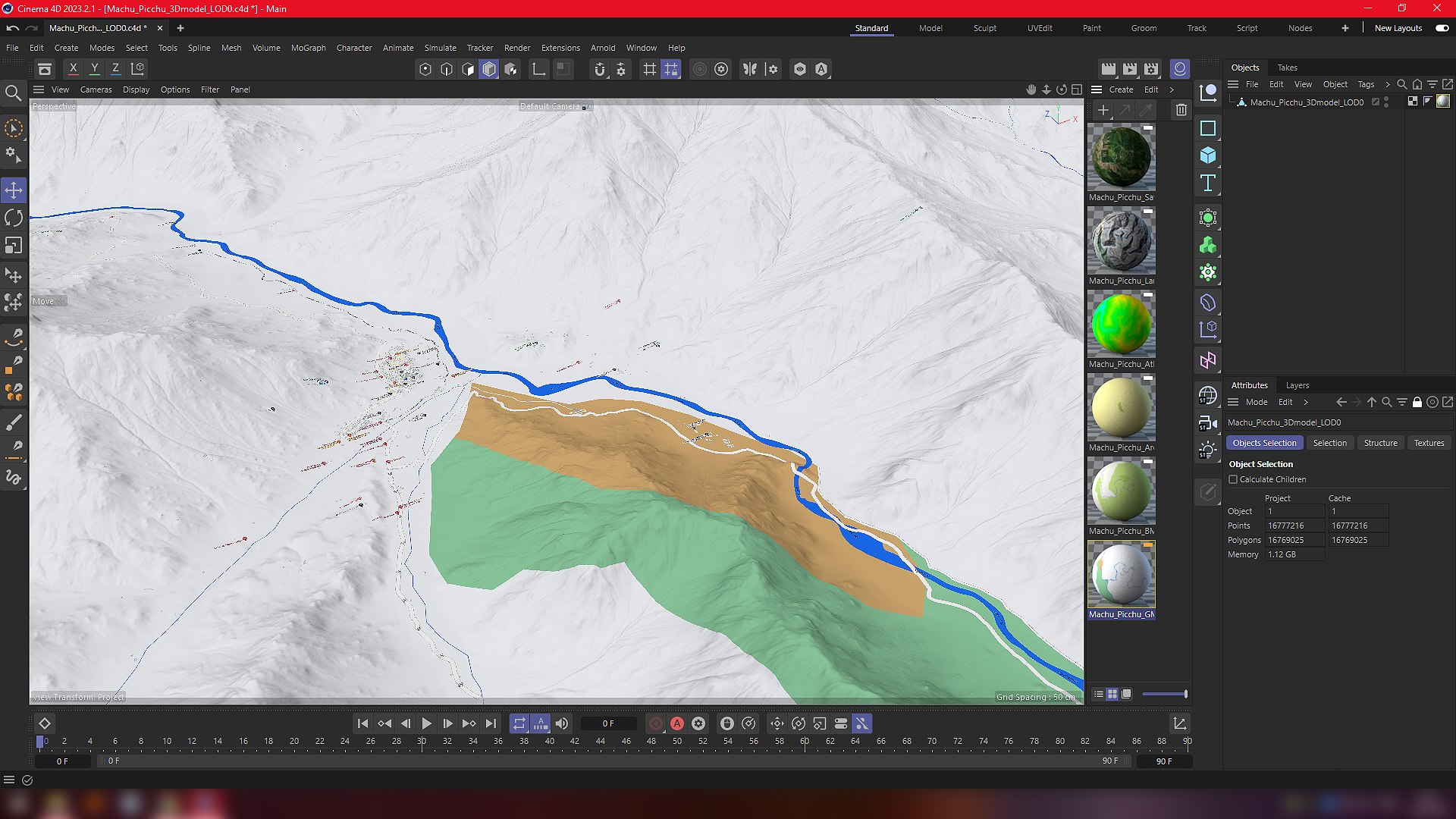
Task: Open the Extensions menu
Action: pyautogui.click(x=560, y=48)
